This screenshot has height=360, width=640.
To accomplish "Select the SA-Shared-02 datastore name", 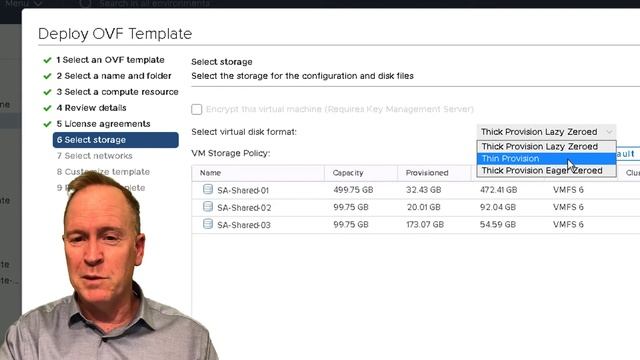I will [244, 208].
